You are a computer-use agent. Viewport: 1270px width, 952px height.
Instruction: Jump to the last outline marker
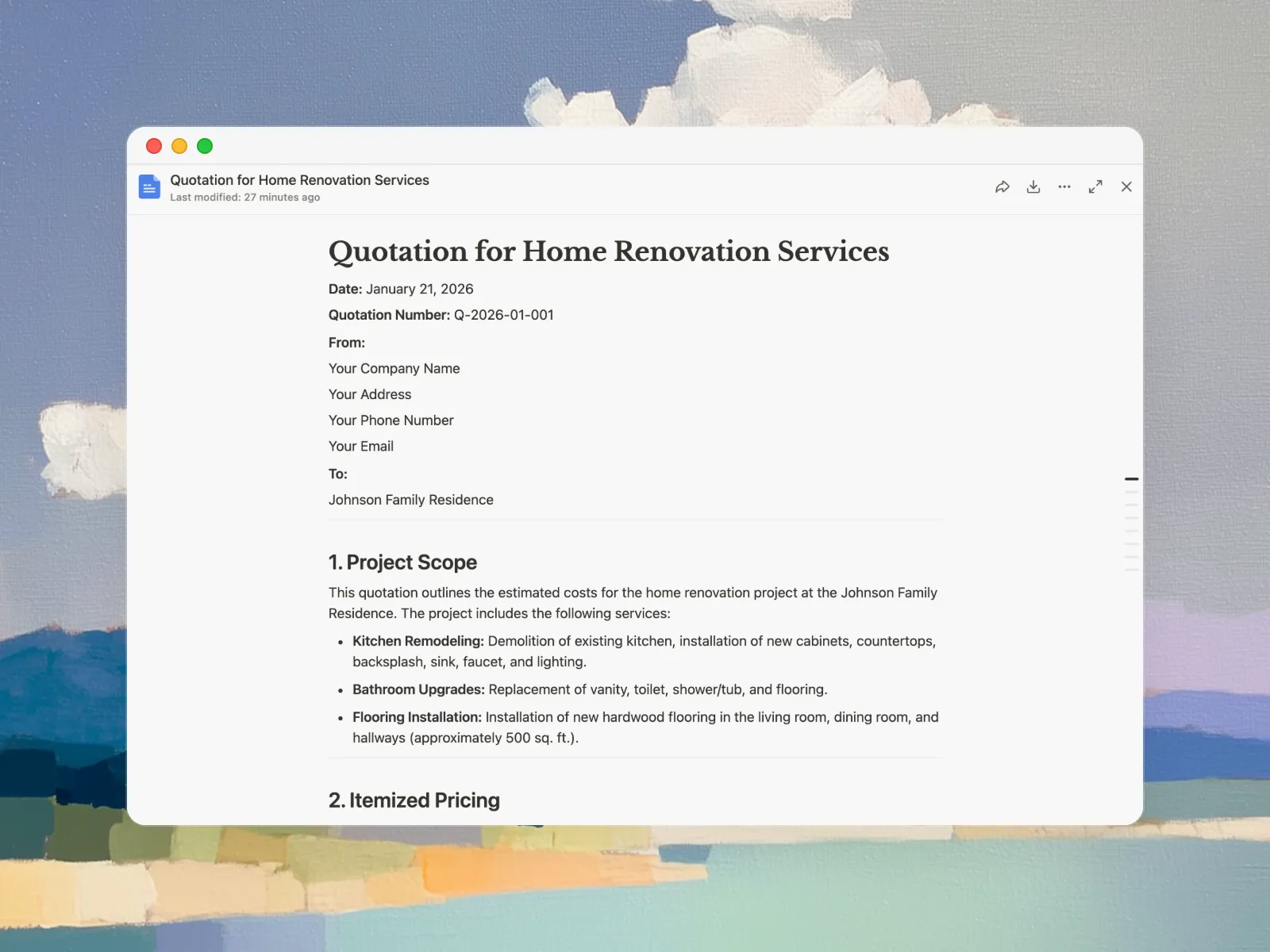1132,570
